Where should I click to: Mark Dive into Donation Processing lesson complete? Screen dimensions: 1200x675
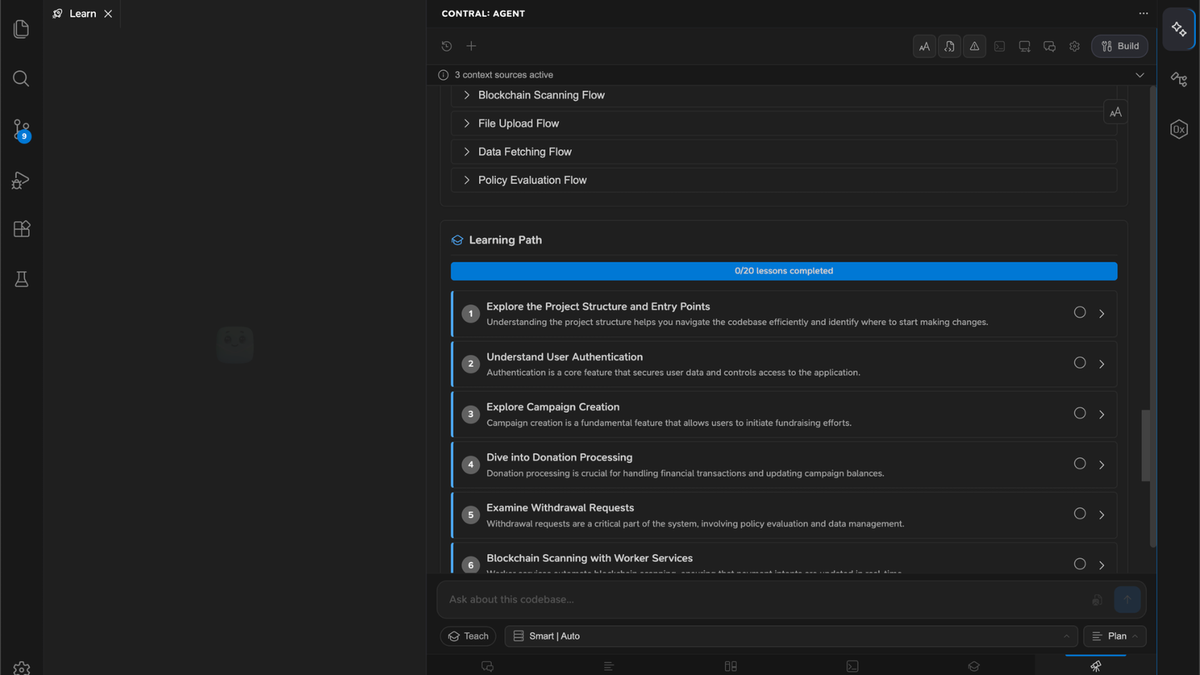pyautogui.click(x=1080, y=463)
